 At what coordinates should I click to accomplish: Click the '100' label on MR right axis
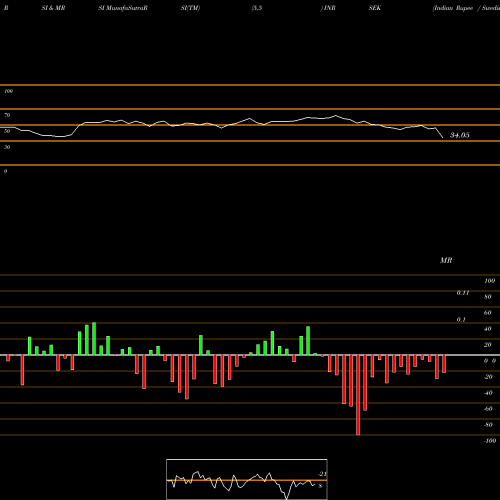pyautogui.click(x=489, y=281)
